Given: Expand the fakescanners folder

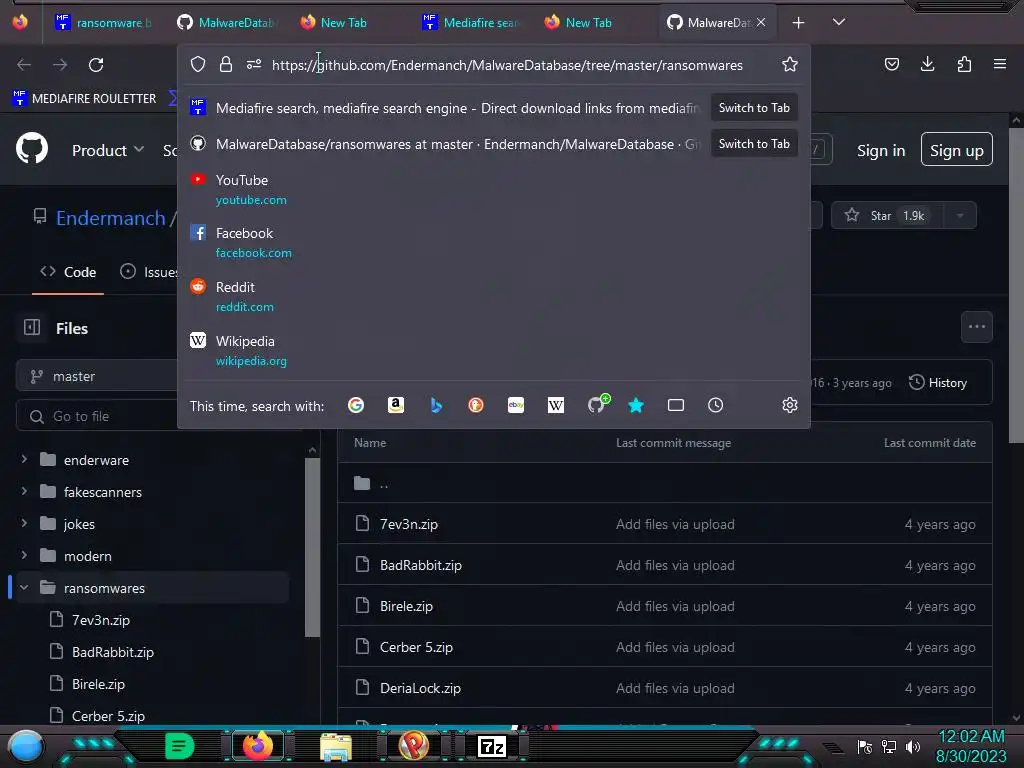Looking at the screenshot, I should [24, 491].
